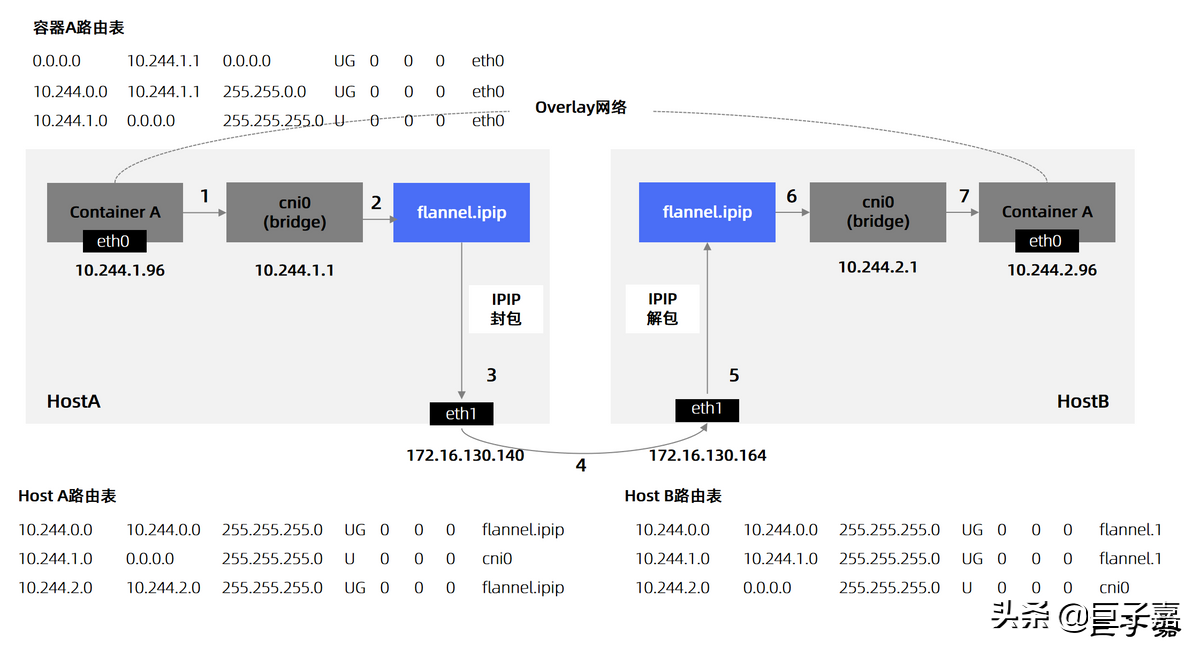Click the eth1 interface label on HostA

pos(461,412)
